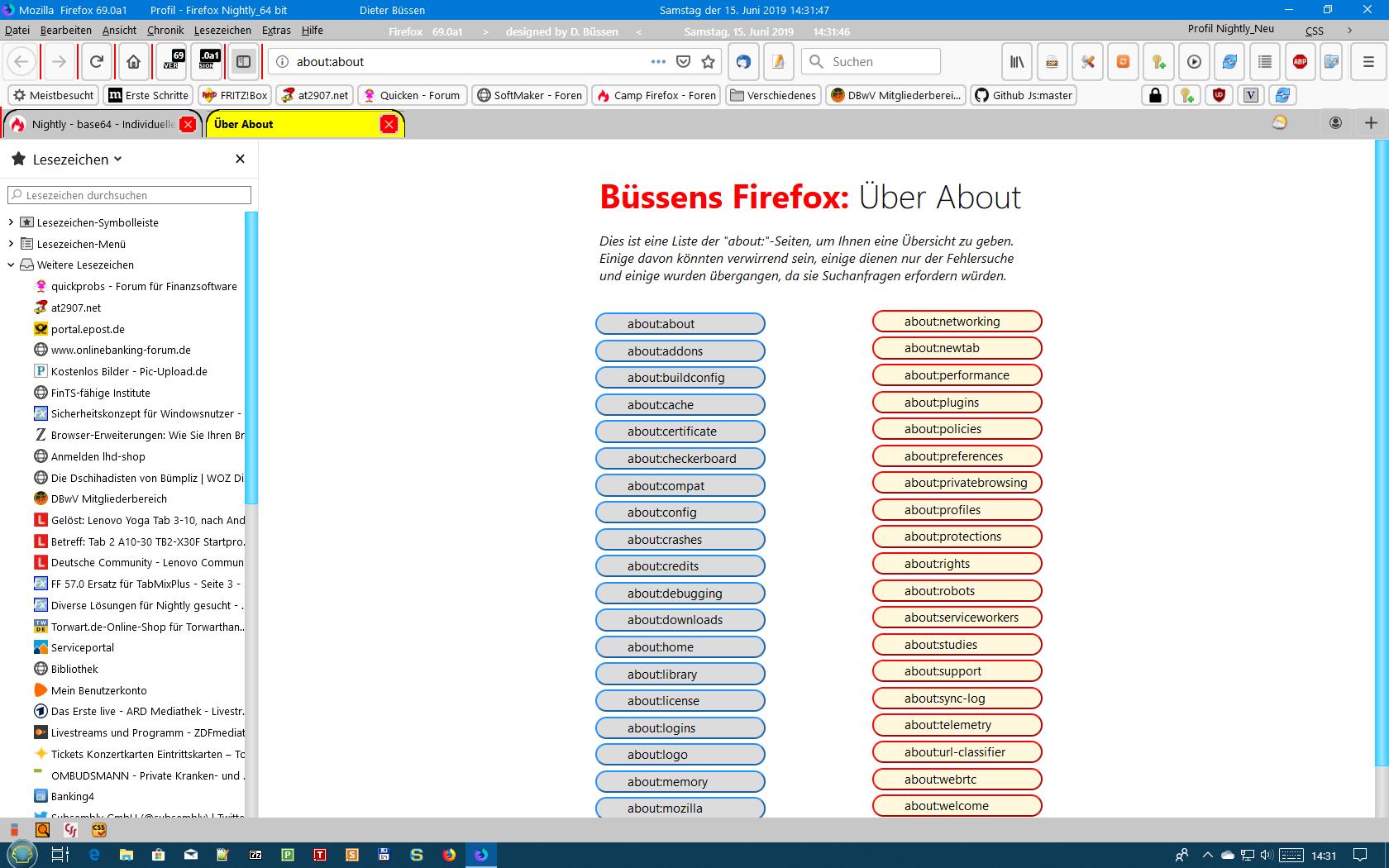Expand the Lesezeichen-Menü folder

(x=11, y=244)
